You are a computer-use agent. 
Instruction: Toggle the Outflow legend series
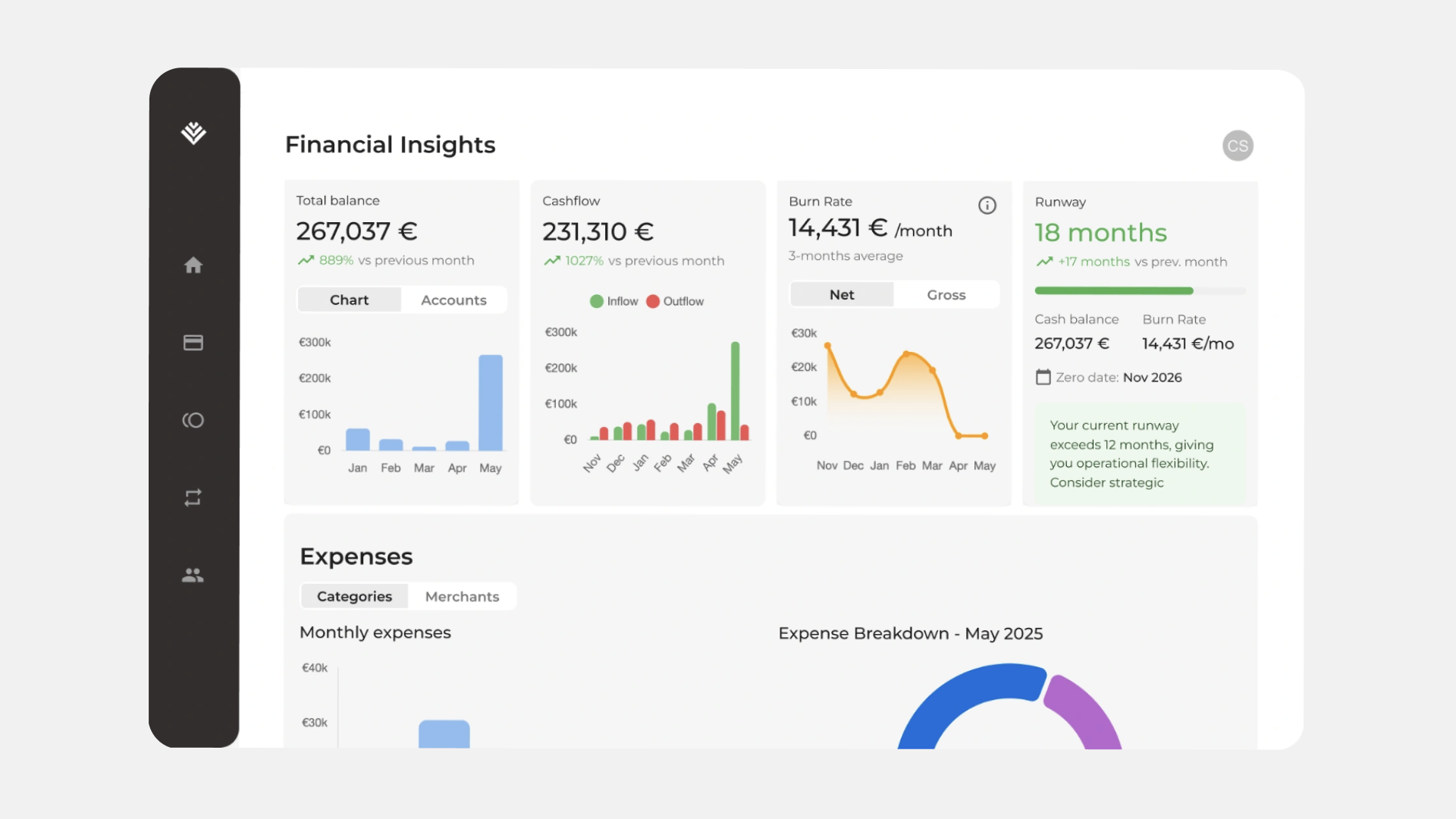tap(675, 301)
